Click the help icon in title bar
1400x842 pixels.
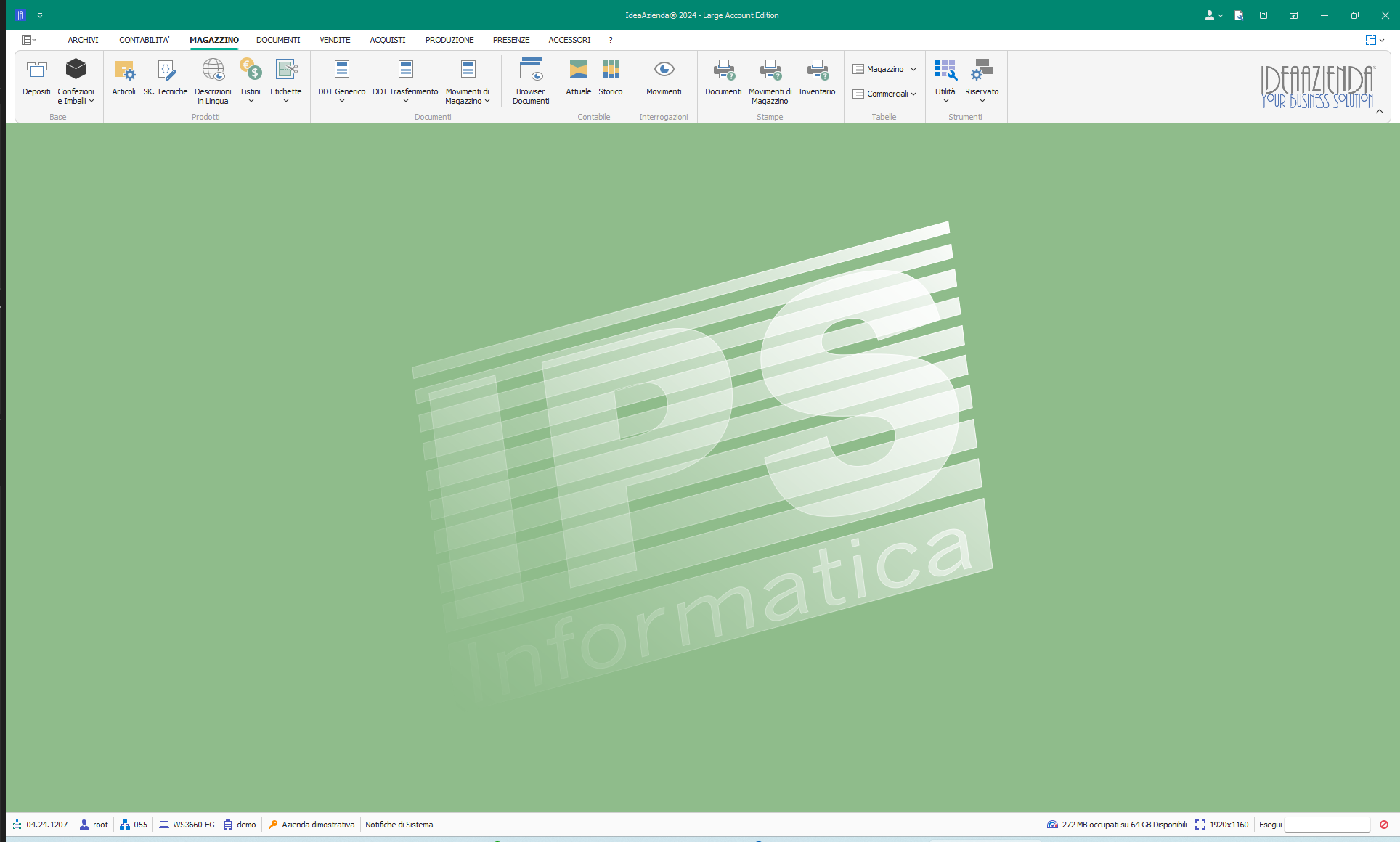(x=1263, y=15)
